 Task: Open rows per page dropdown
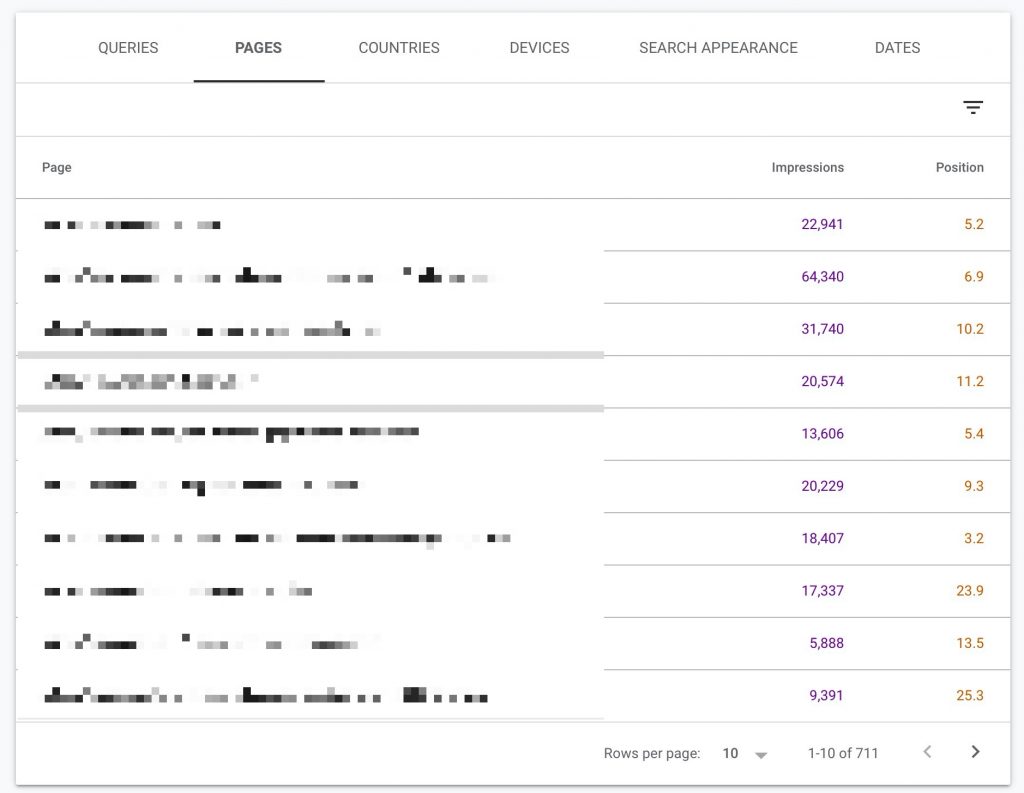(x=744, y=753)
